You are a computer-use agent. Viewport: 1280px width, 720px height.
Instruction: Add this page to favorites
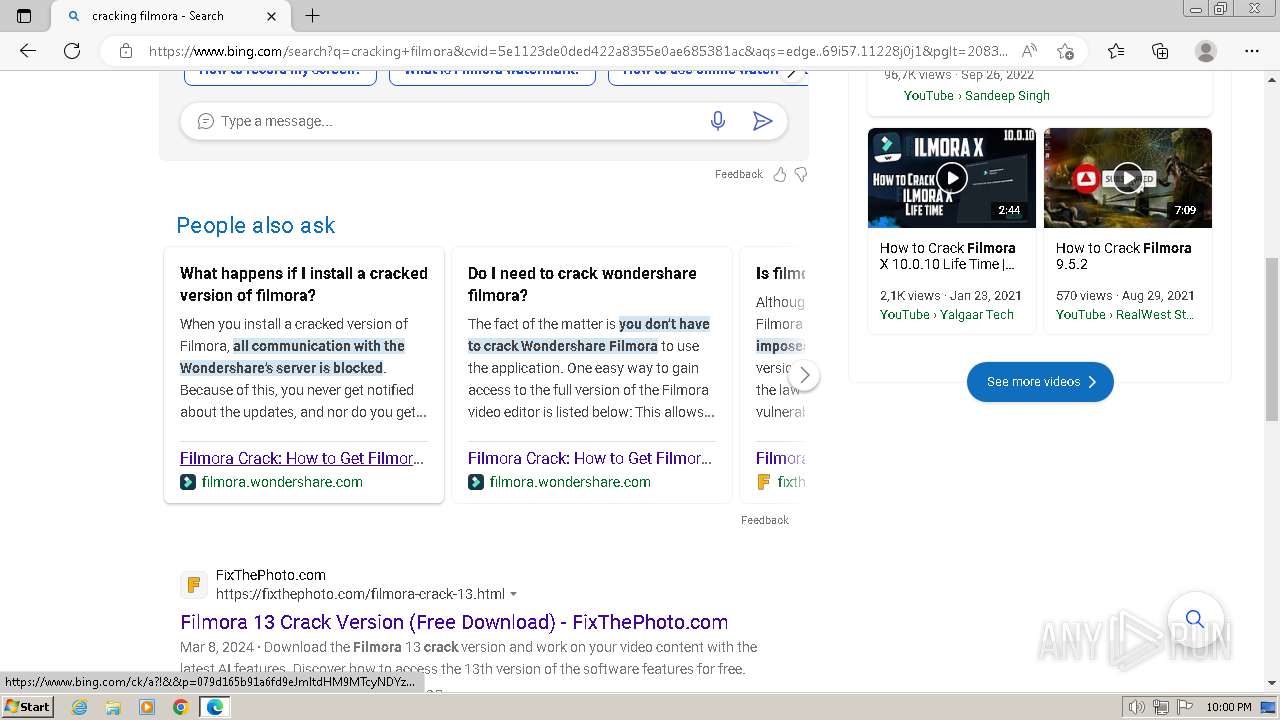[x=1066, y=51]
